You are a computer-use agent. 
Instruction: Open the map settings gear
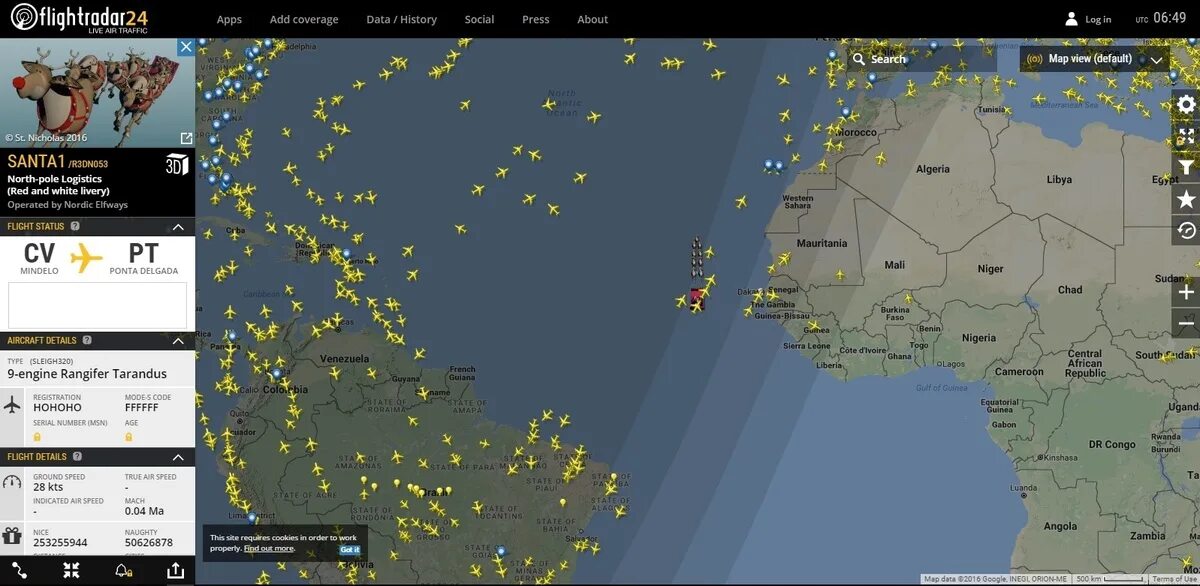coord(1186,104)
